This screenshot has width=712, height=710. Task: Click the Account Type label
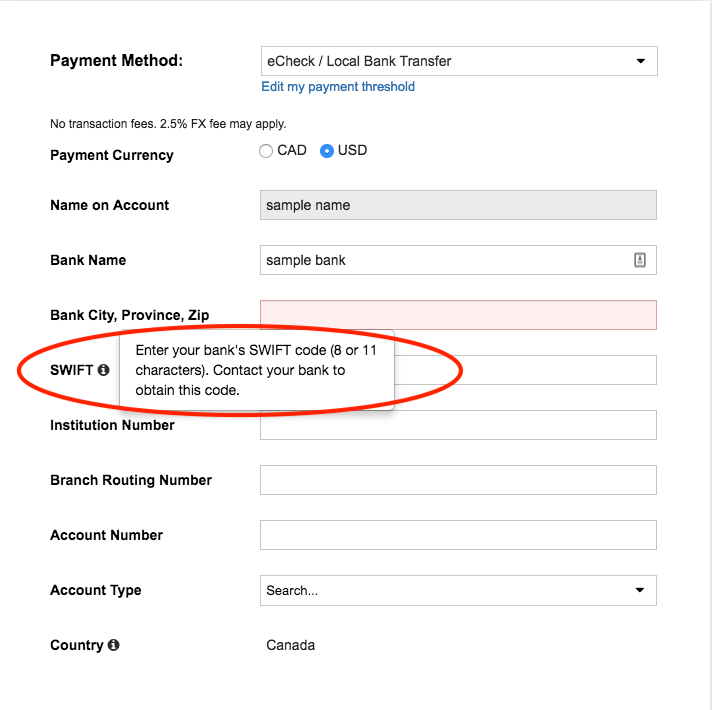coord(96,590)
